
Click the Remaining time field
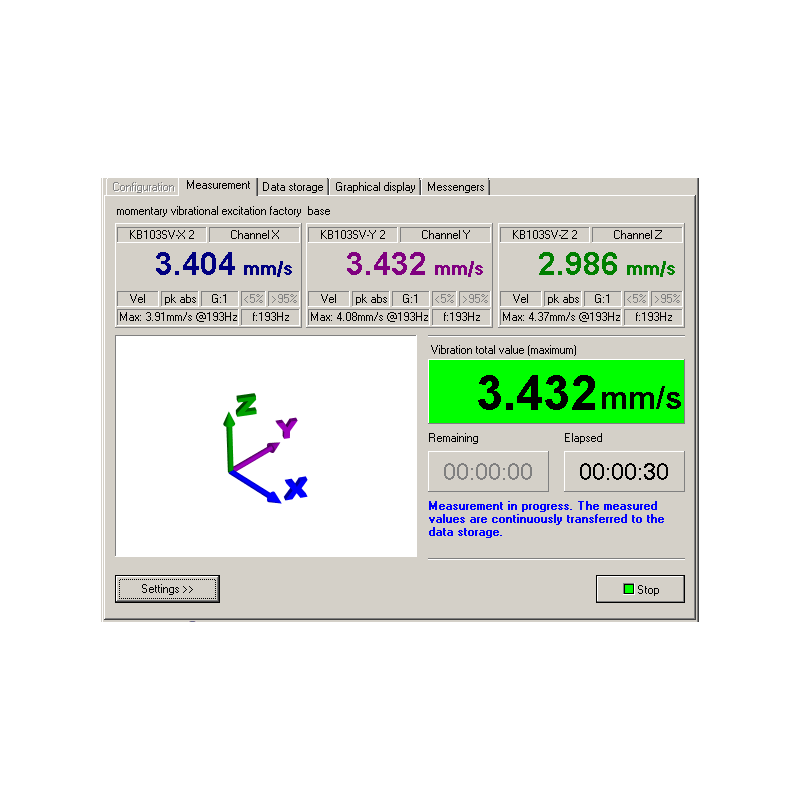[488, 471]
